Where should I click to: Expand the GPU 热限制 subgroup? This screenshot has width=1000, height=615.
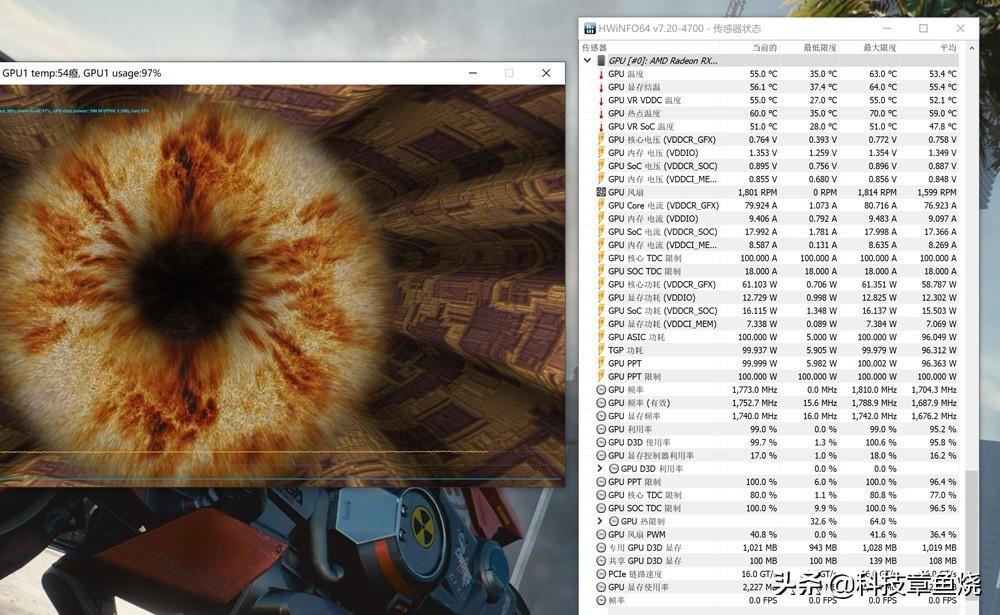(x=599, y=521)
